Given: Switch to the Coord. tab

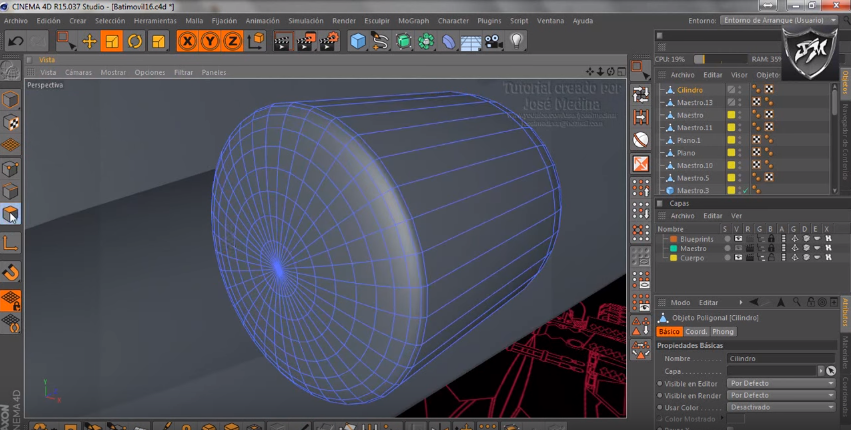Looking at the screenshot, I should tap(696, 331).
